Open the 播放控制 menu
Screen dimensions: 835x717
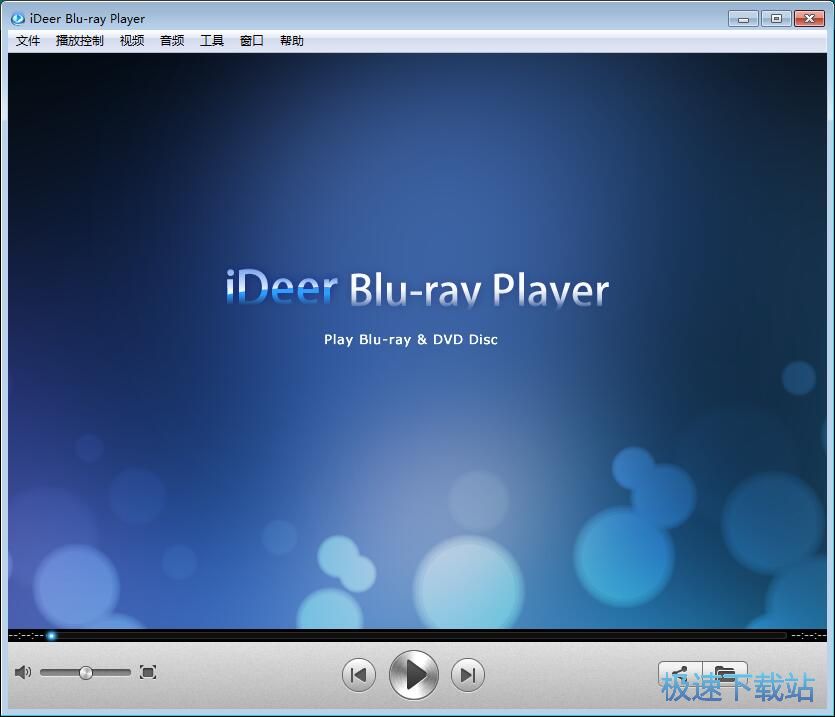coord(79,40)
